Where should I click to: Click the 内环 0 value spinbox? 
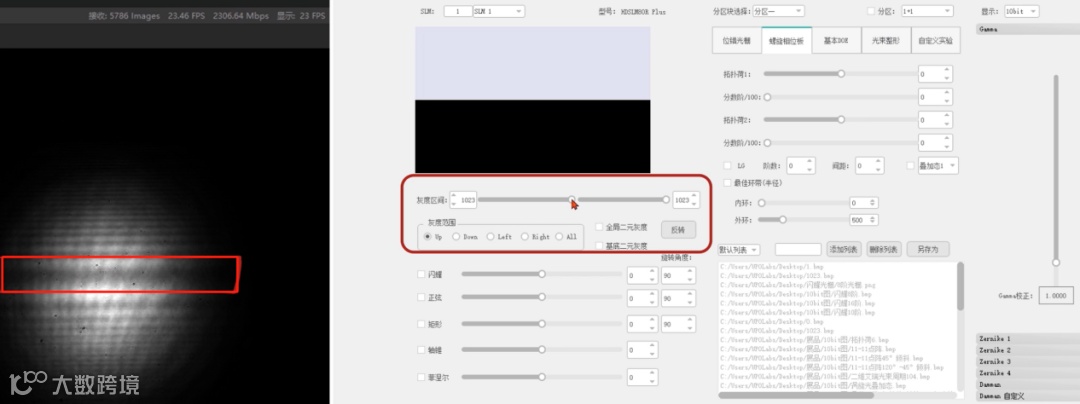point(864,203)
